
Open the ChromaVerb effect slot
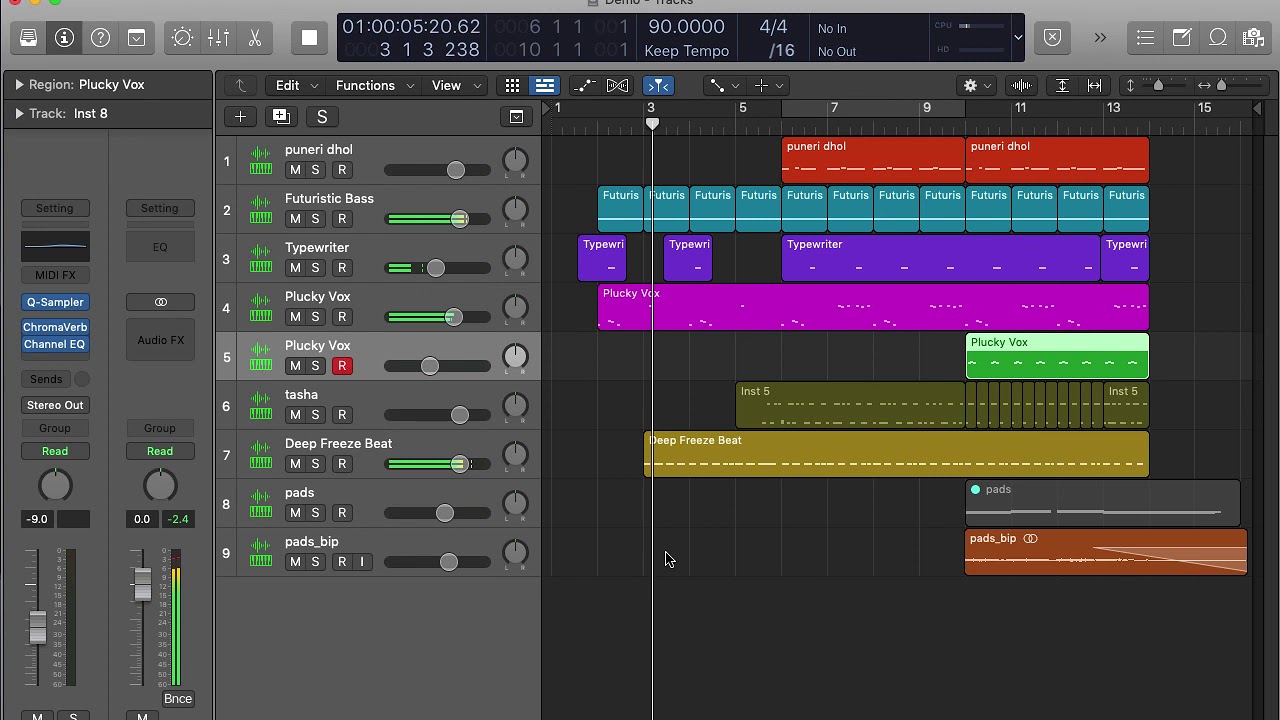(55, 327)
